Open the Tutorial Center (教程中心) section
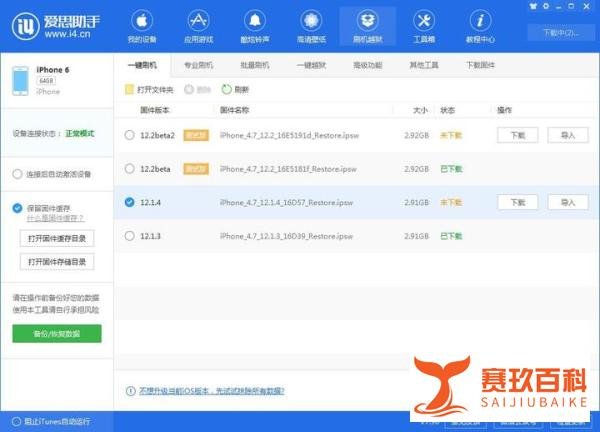Viewport: 600px width, 432px height. pos(480,27)
